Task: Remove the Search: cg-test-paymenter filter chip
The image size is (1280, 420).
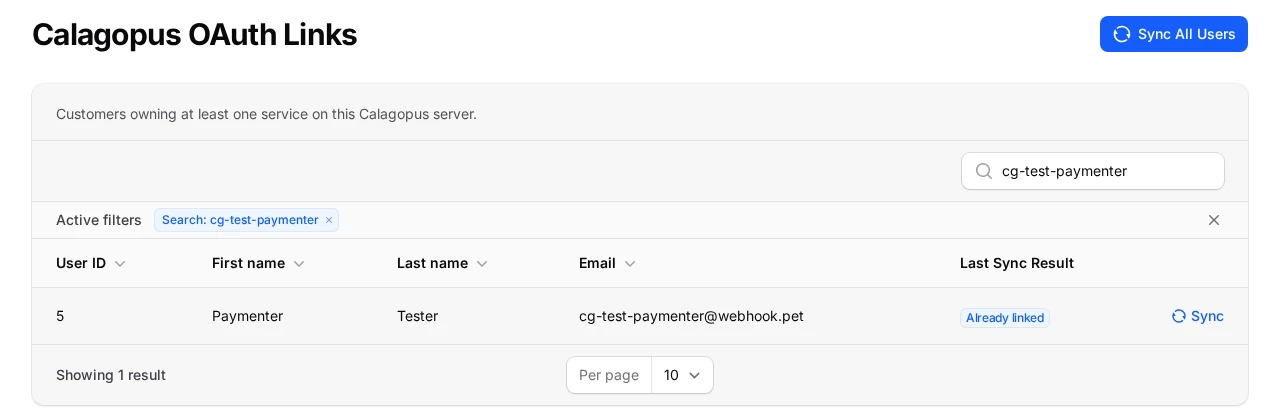Action: click(x=329, y=220)
